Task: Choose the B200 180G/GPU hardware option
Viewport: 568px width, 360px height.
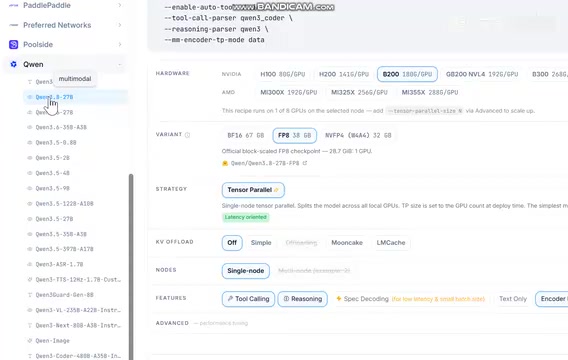Action: tap(407, 74)
